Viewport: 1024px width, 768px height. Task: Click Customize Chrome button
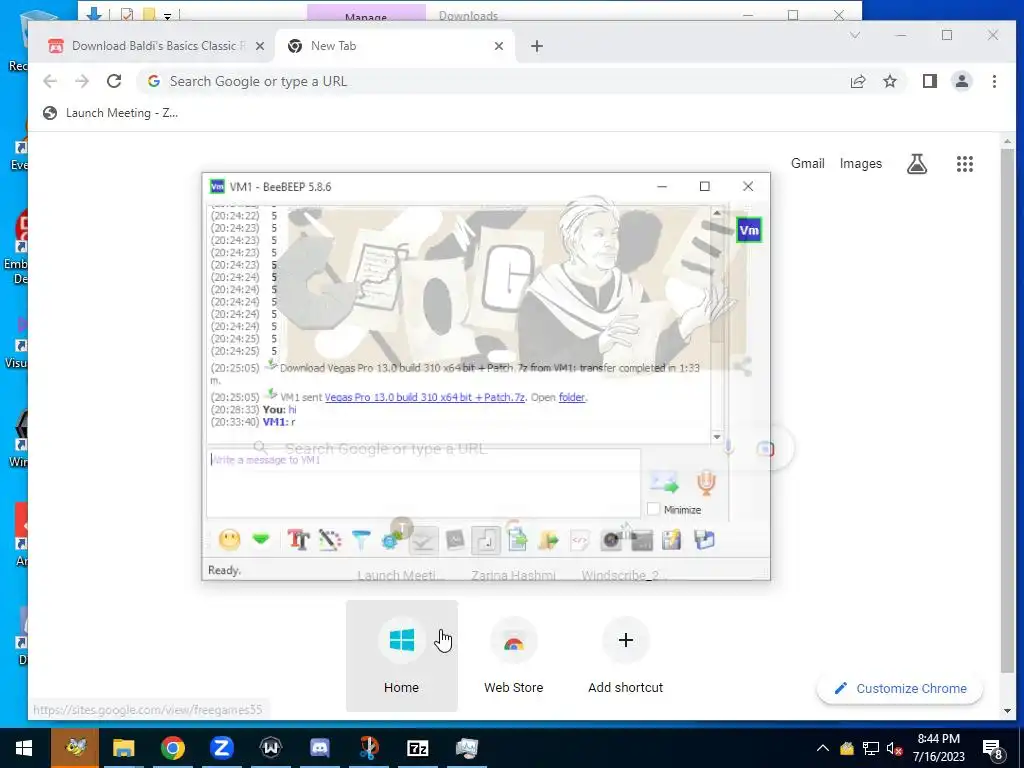(900, 688)
